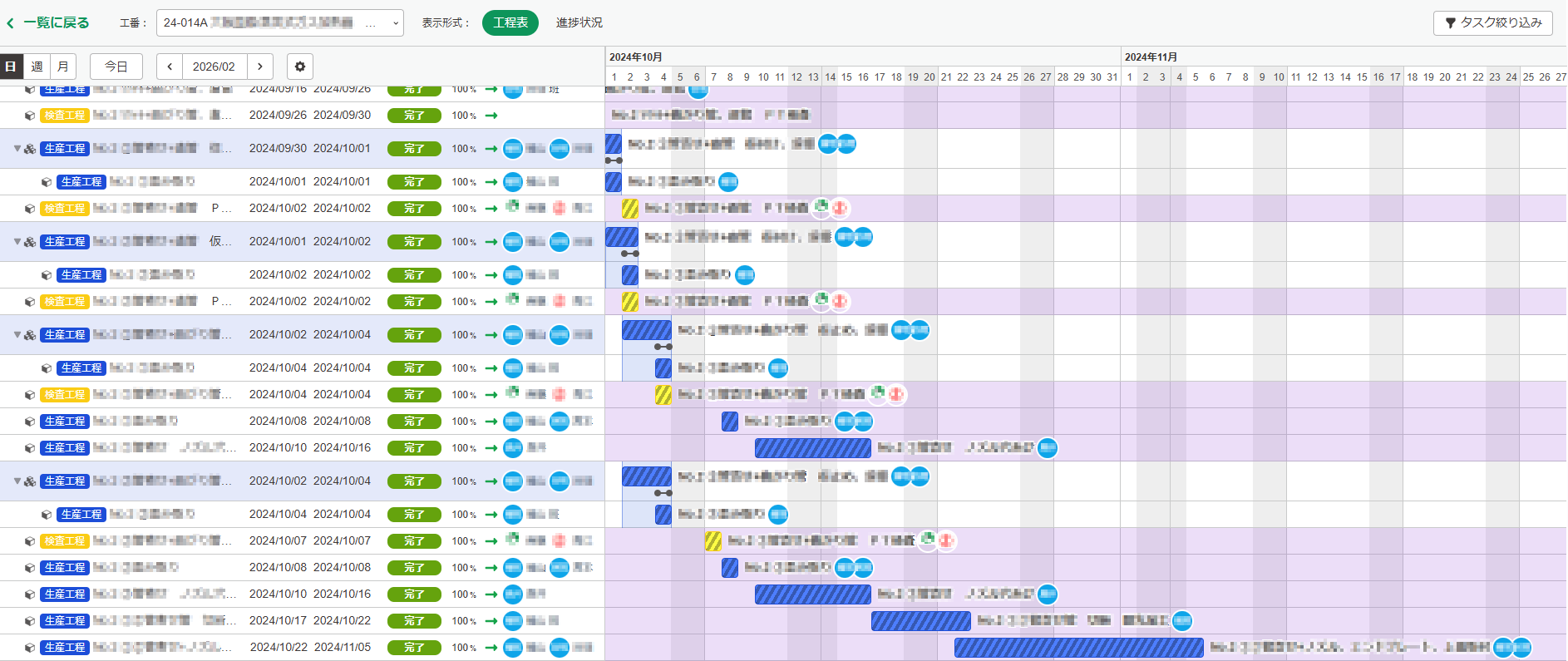Switch the time scale to 月 (month)
The width and height of the screenshot is (1568, 661).
(x=63, y=67)
